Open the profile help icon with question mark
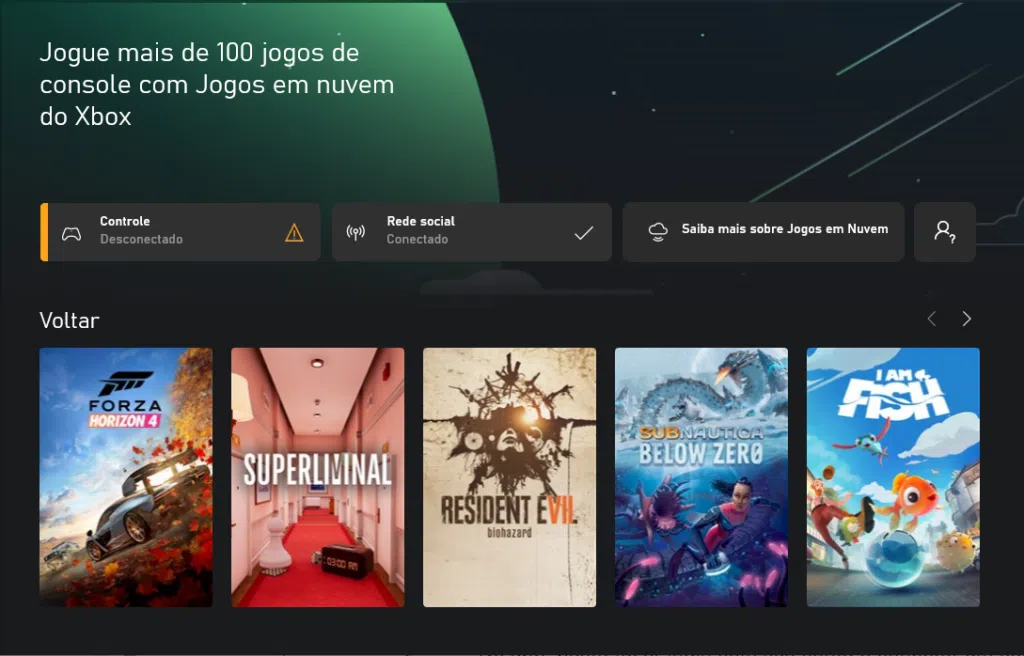Screen dimensions: 1024x656 tap(944, 231)
